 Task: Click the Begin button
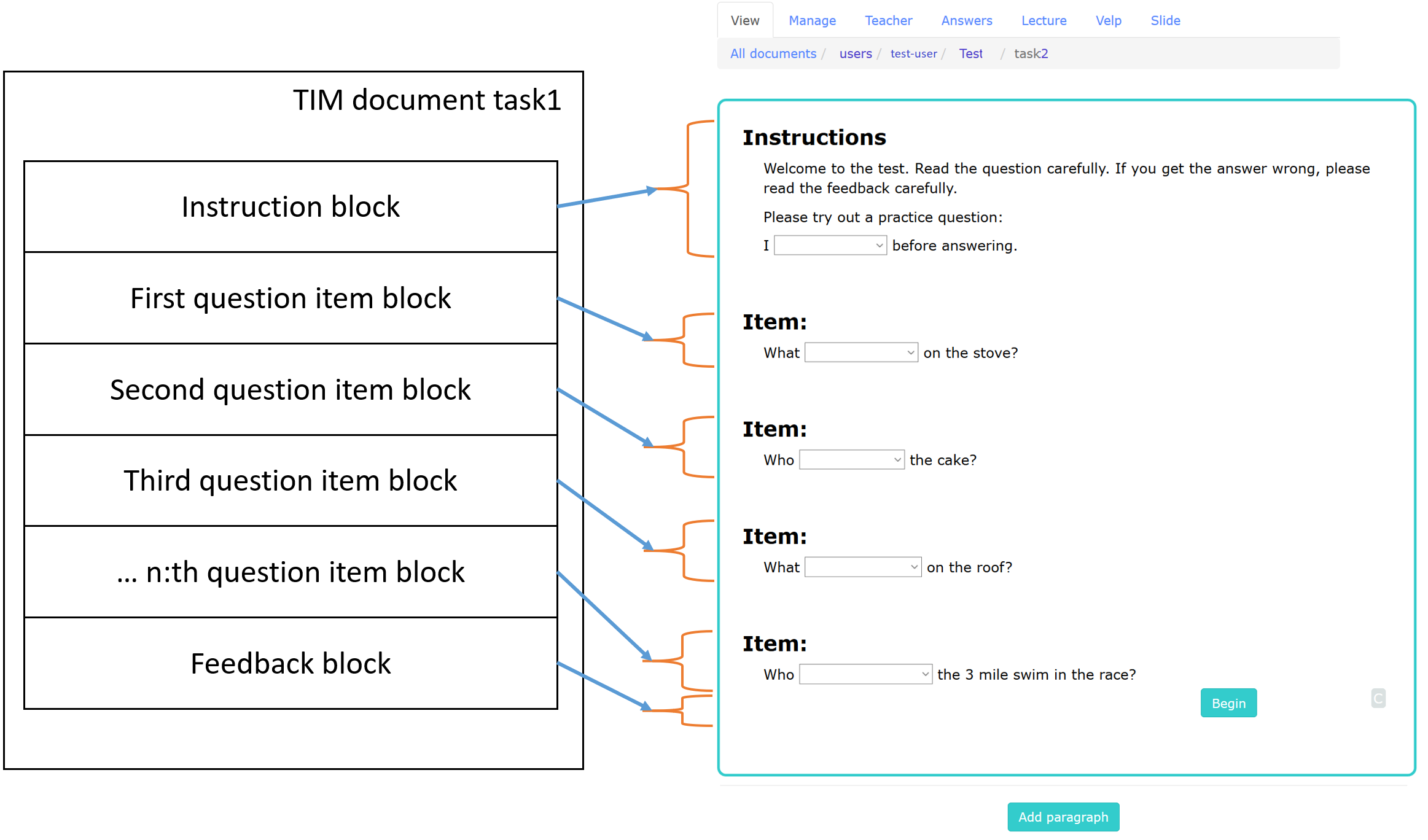click(1228, 703)
